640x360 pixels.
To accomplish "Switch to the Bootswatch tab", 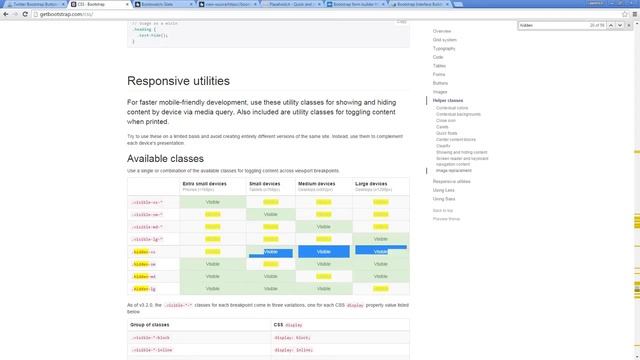I will [x=163, y=4].
